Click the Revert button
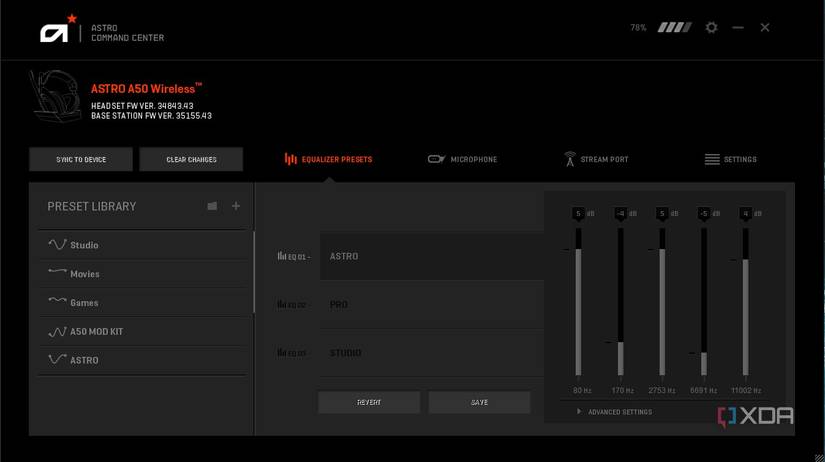 (x=369, y=402)
